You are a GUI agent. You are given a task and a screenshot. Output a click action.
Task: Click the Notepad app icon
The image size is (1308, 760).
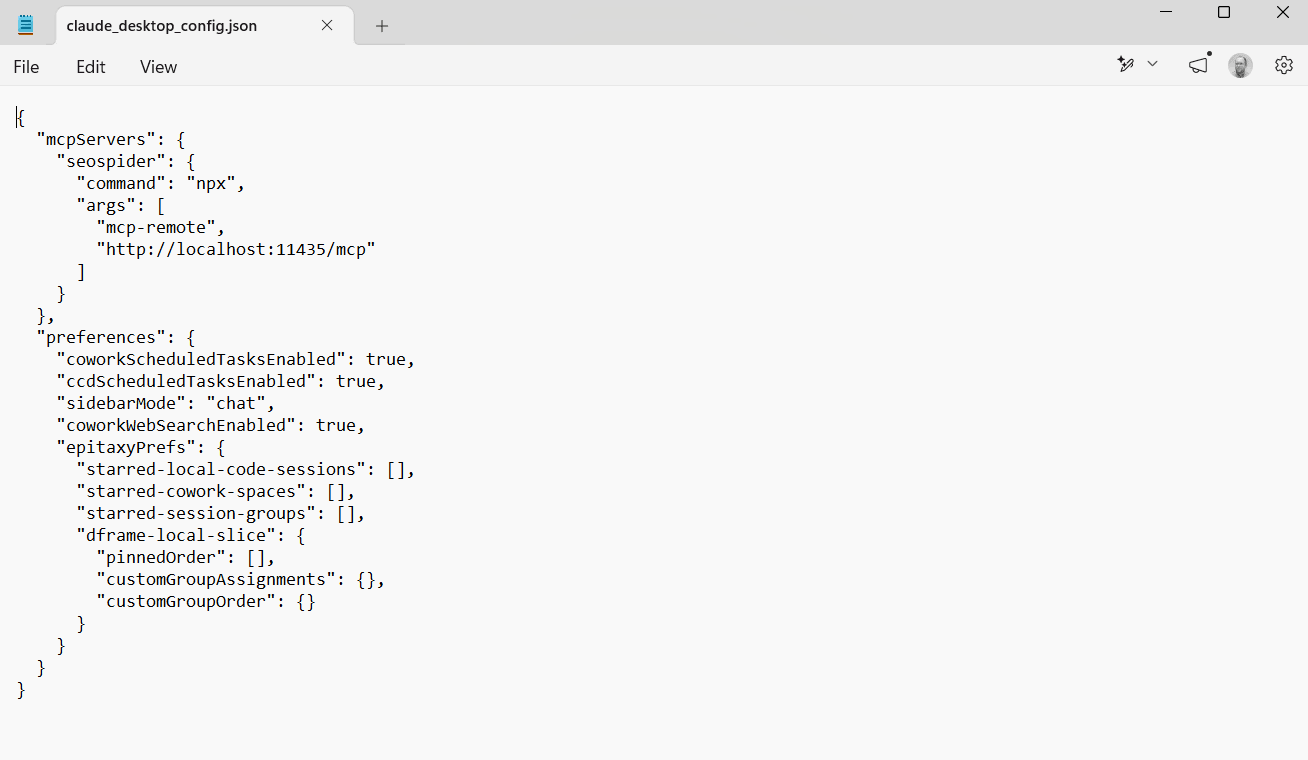click(25, 25)
